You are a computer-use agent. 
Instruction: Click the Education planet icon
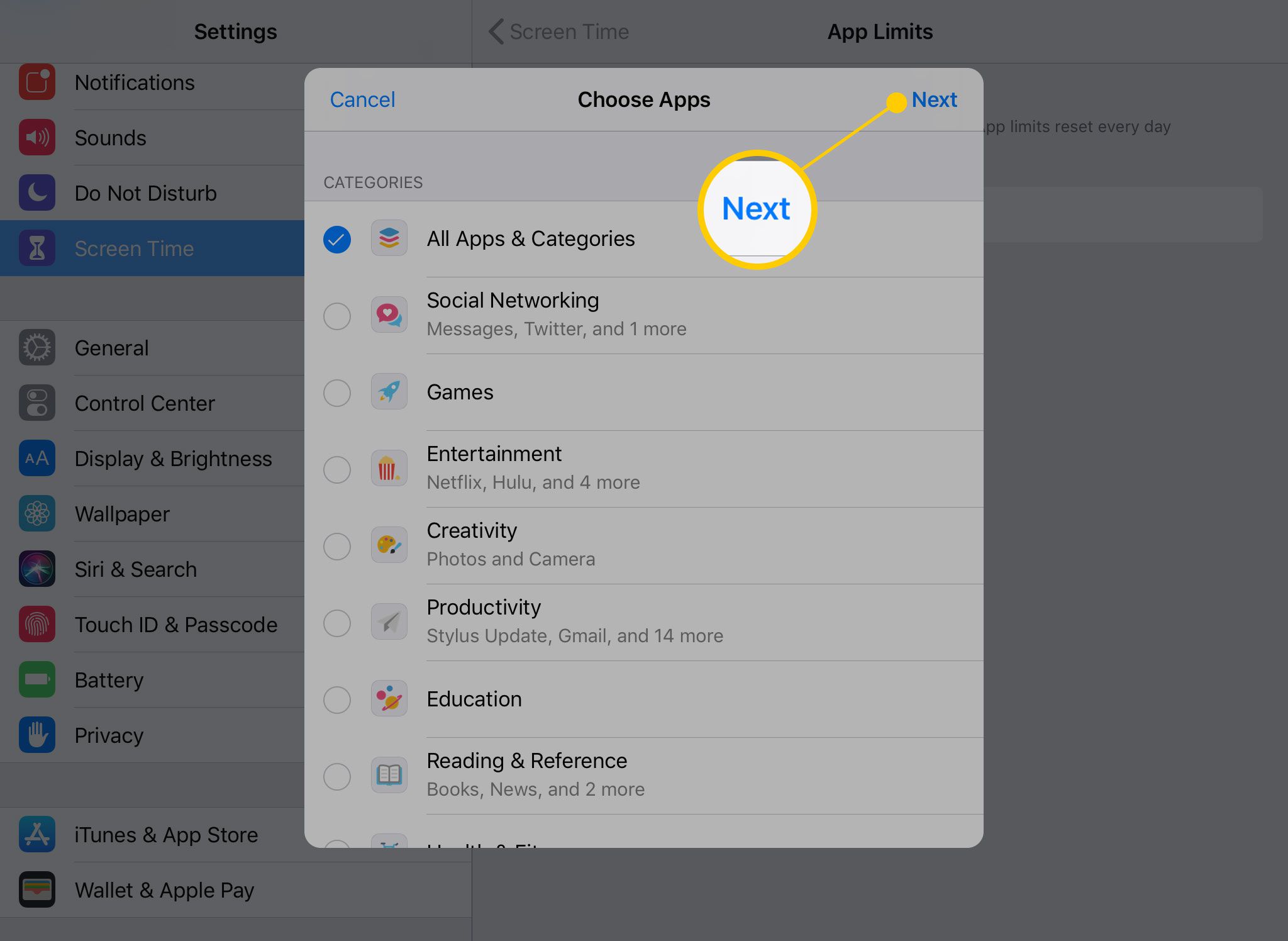point(388,698)
